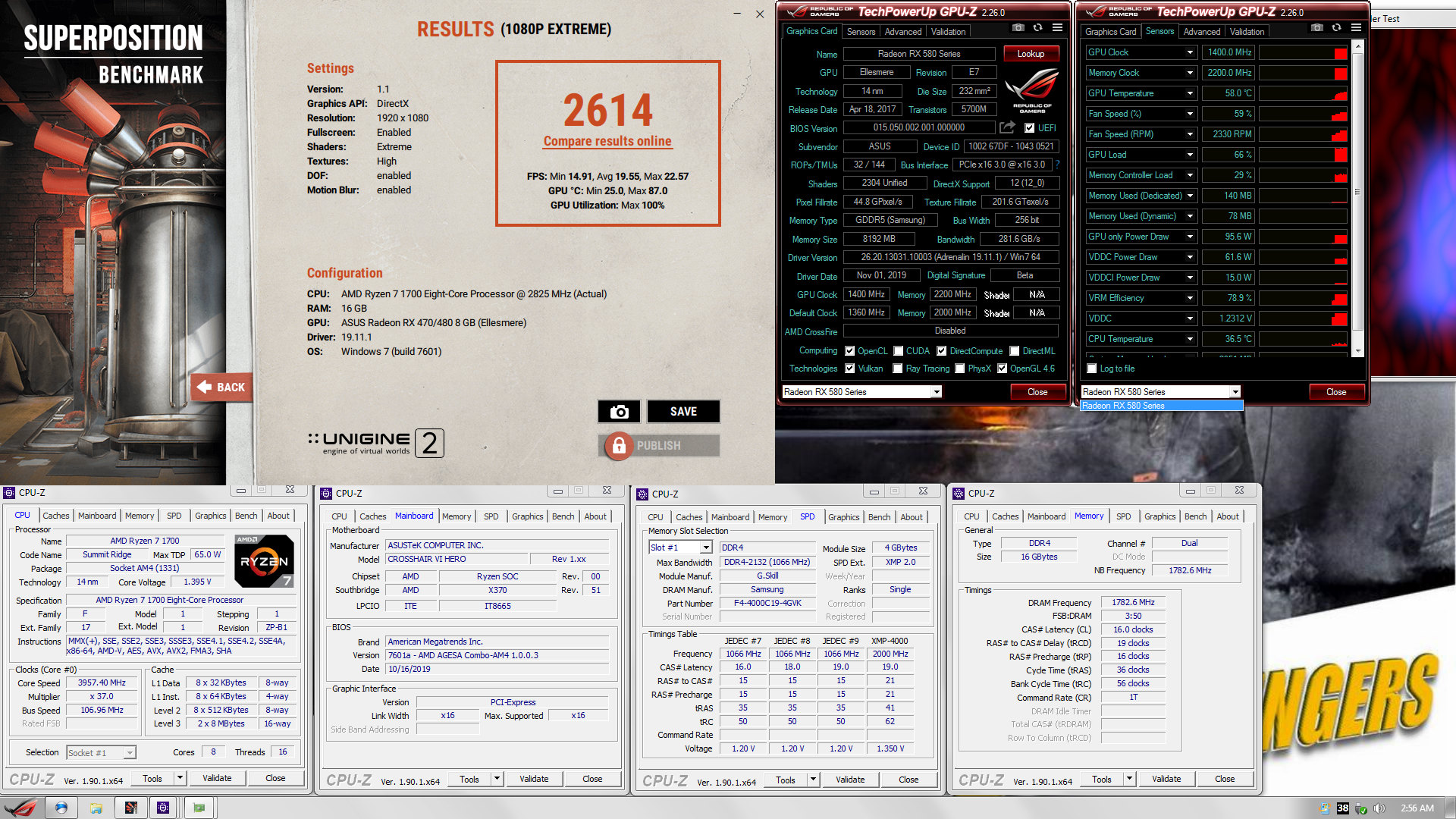Click Compare results online link
The height and width of the screenshot is (819, 1456).
607,141
